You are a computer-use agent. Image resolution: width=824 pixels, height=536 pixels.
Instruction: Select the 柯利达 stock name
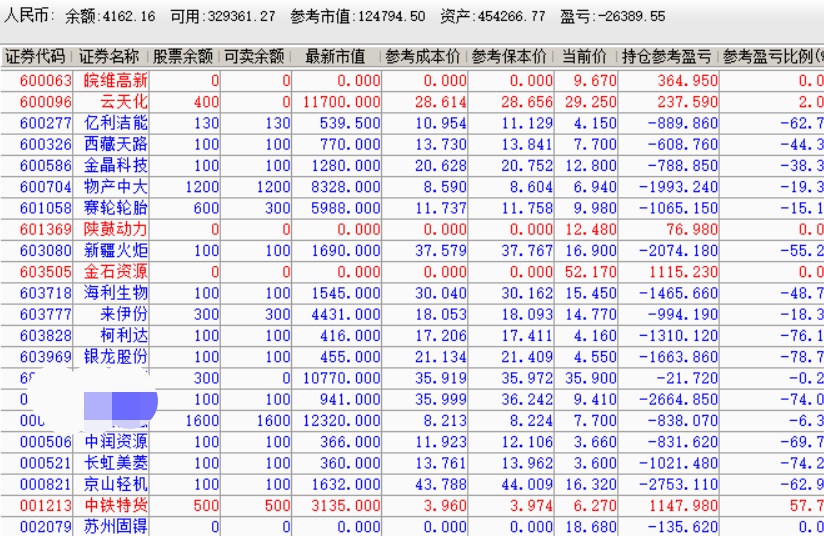tap(124, 336)
